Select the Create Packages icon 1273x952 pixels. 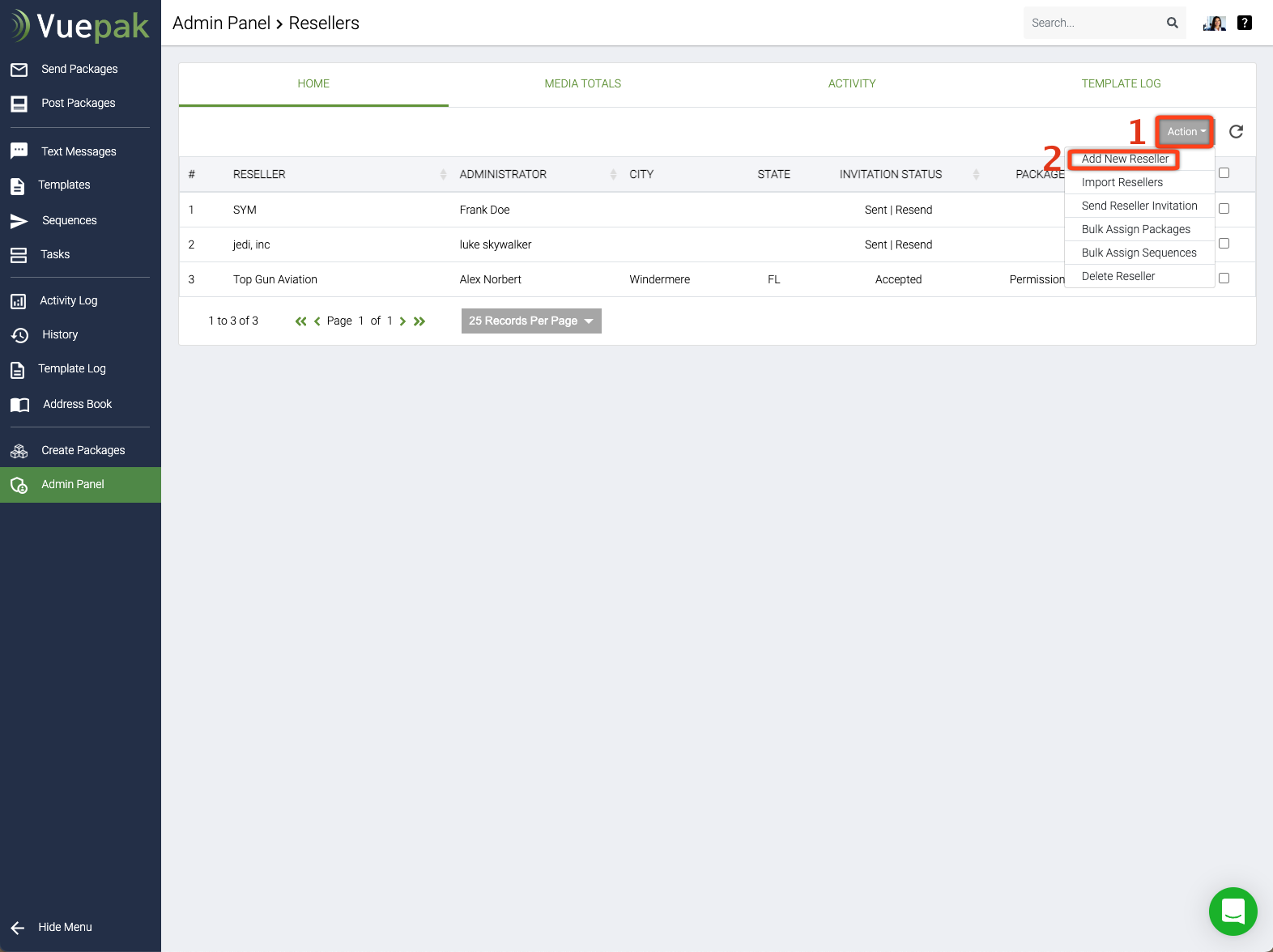(x=19, y=450)
